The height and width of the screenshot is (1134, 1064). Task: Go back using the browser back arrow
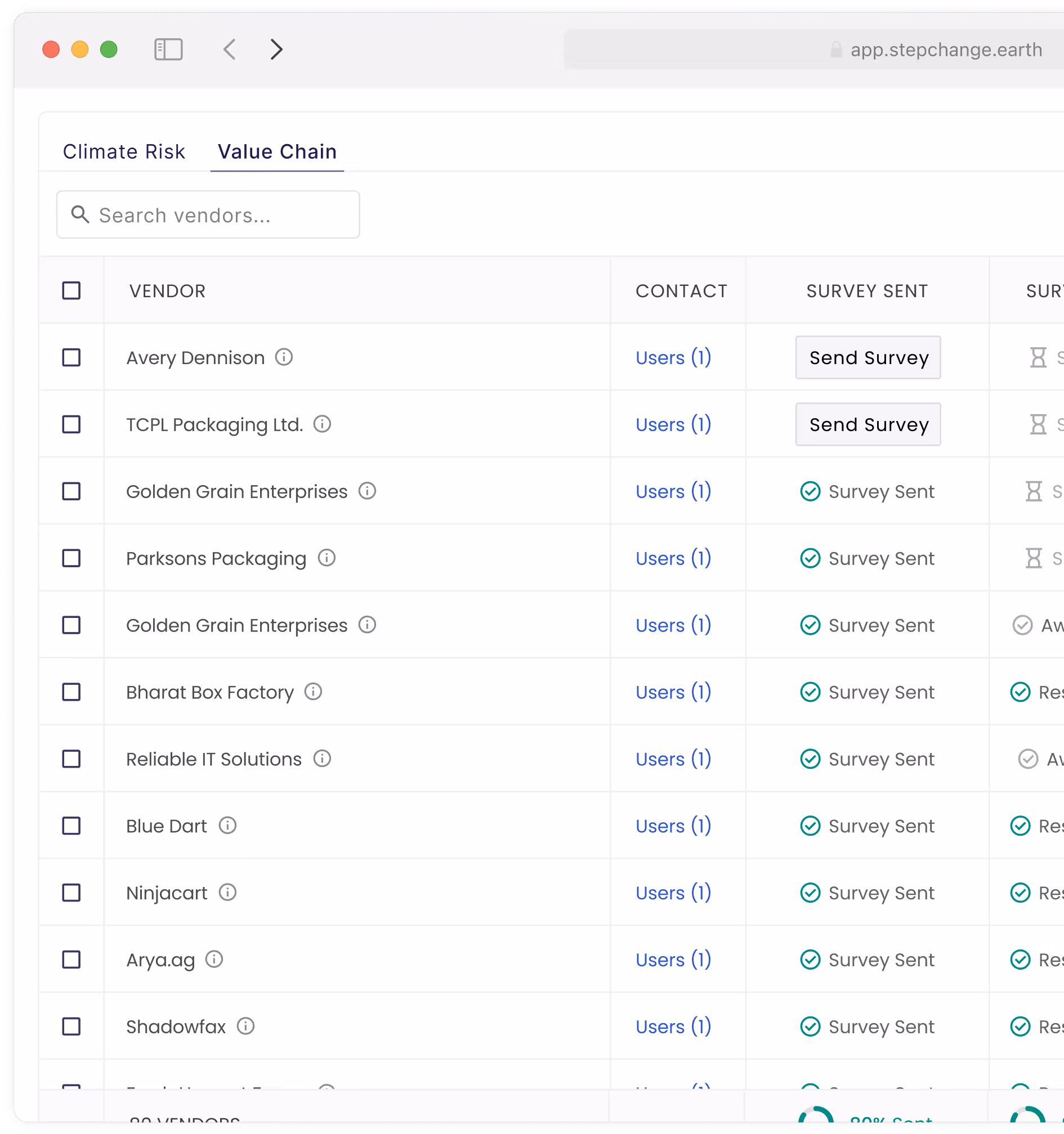tap(229, 50)
